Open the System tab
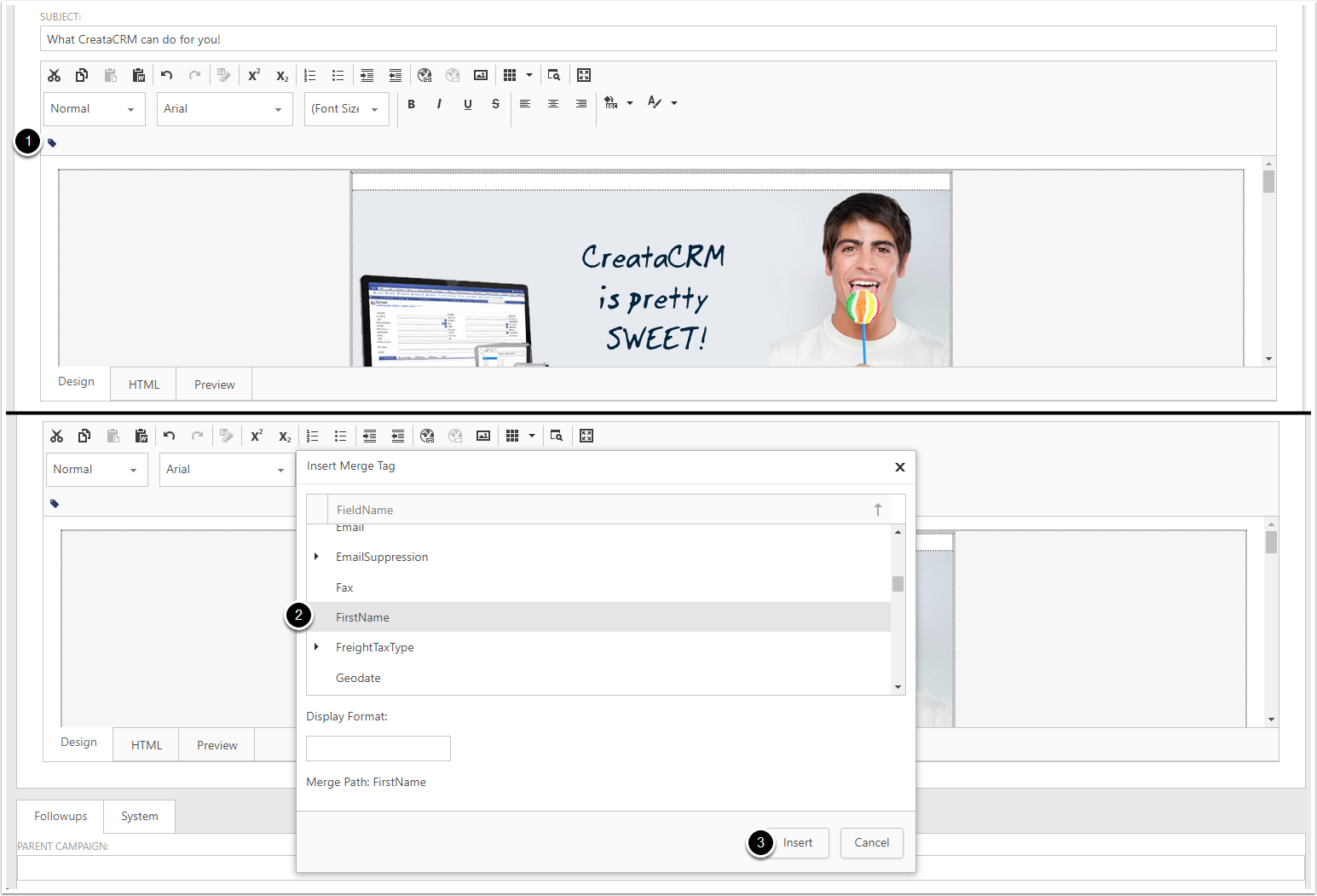Viewport: 1317px width, 896px height. (x=140, y=817)
